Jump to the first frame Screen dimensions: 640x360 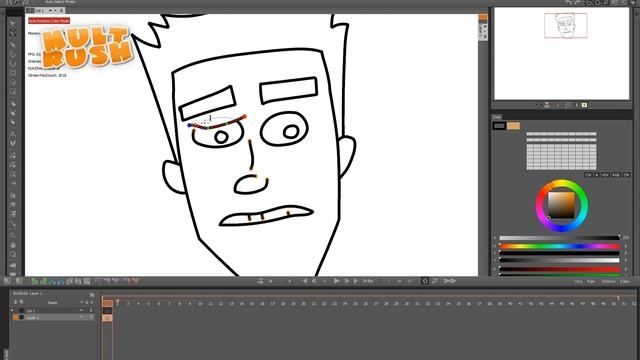pos(304,281)
